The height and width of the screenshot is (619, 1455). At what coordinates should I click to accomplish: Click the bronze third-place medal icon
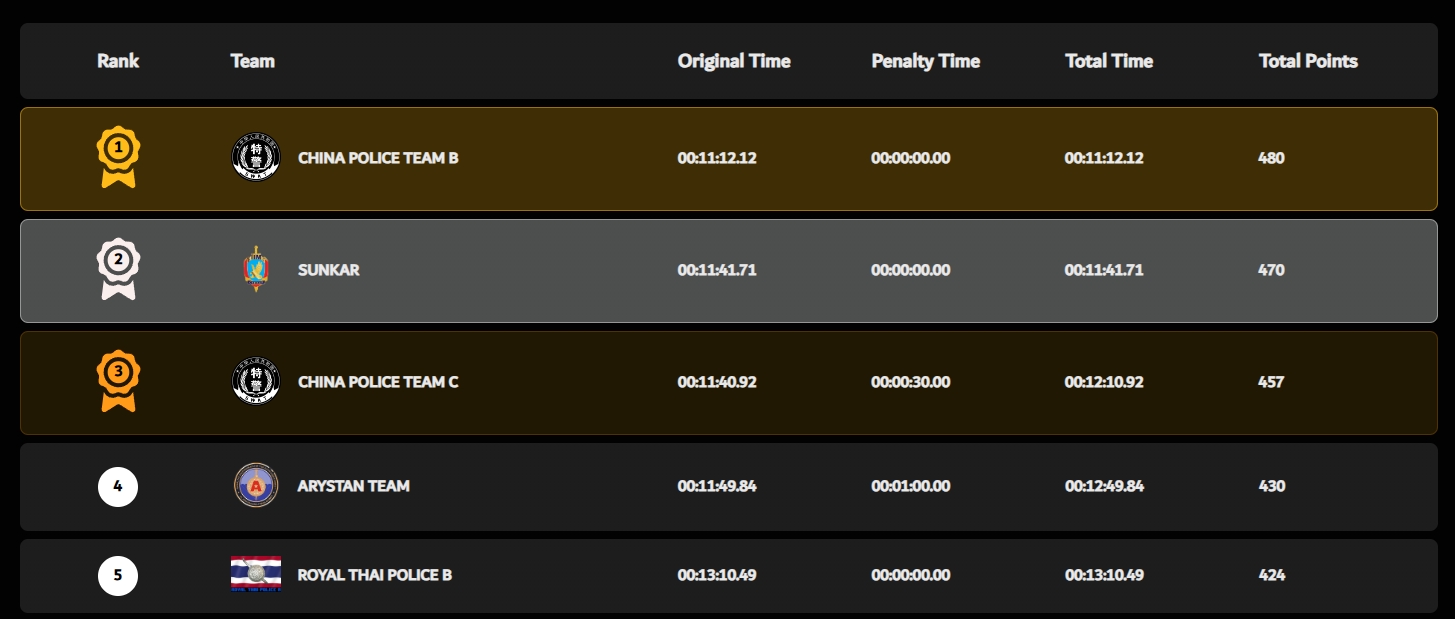click(118, 381)
